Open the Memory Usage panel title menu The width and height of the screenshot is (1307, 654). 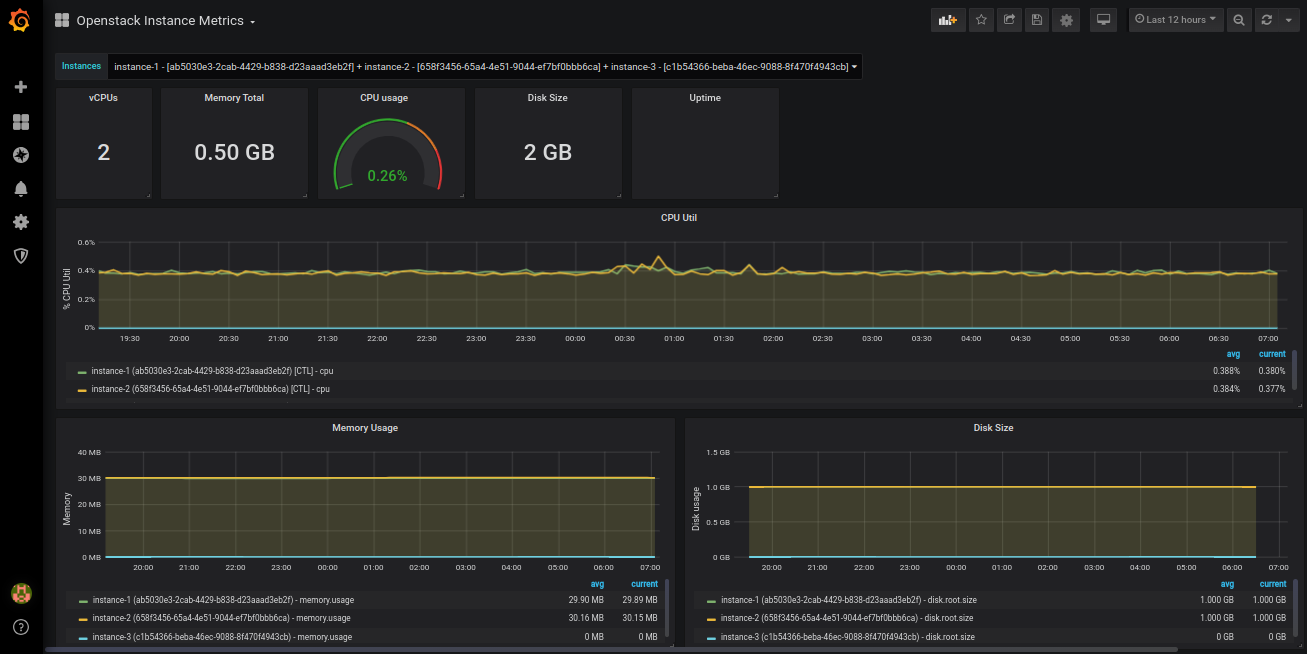(364, 428)
